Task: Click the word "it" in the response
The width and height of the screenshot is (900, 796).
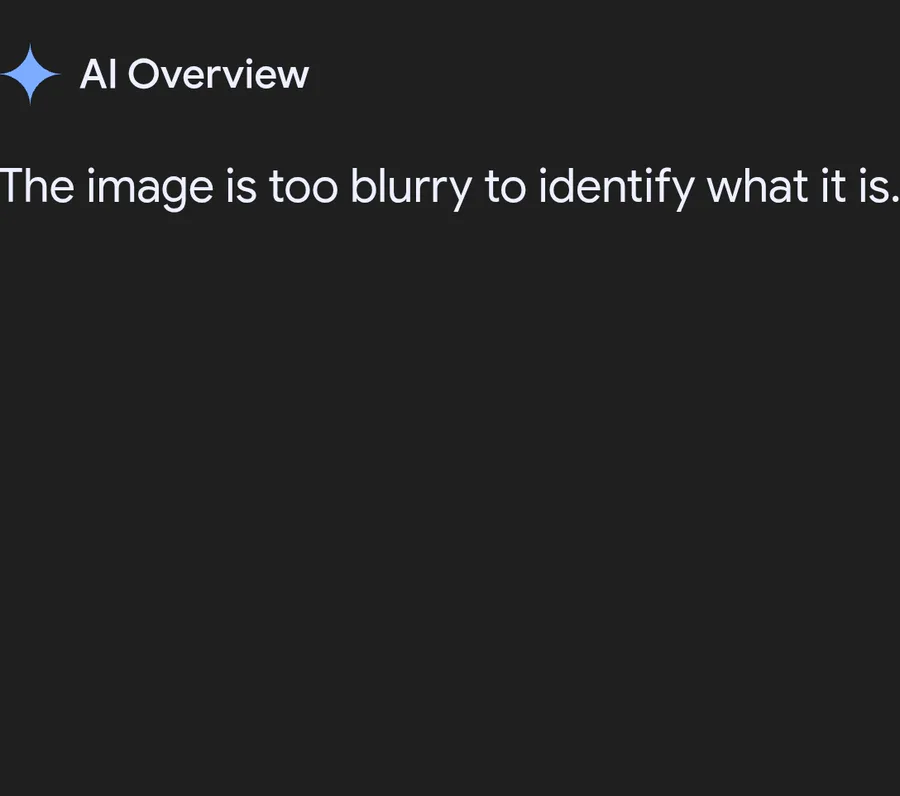Action: coord(828,187)
